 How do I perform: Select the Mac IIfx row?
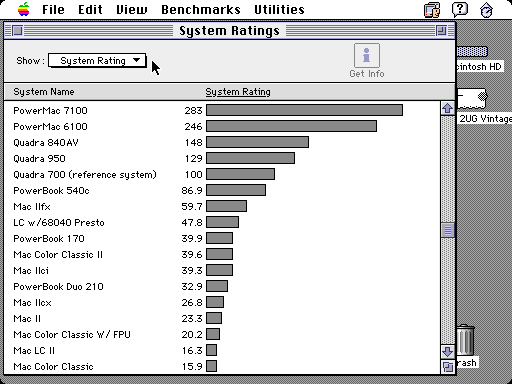222,206
